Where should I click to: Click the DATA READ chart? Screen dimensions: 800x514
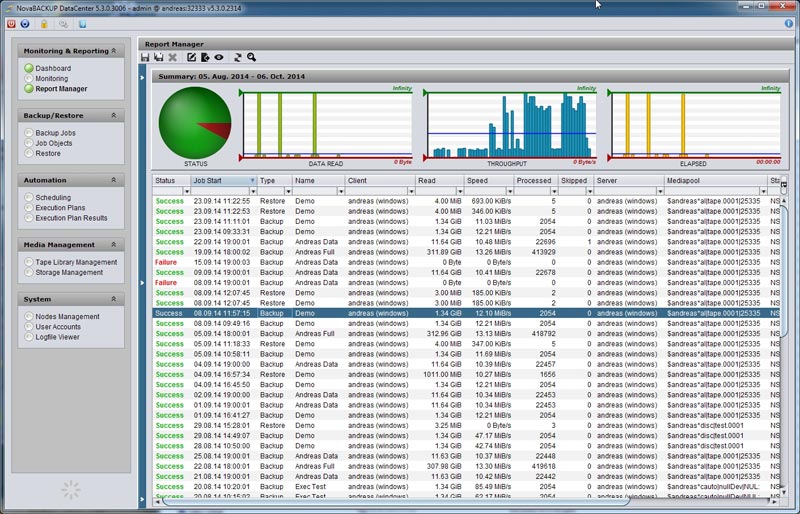(327, 126)
